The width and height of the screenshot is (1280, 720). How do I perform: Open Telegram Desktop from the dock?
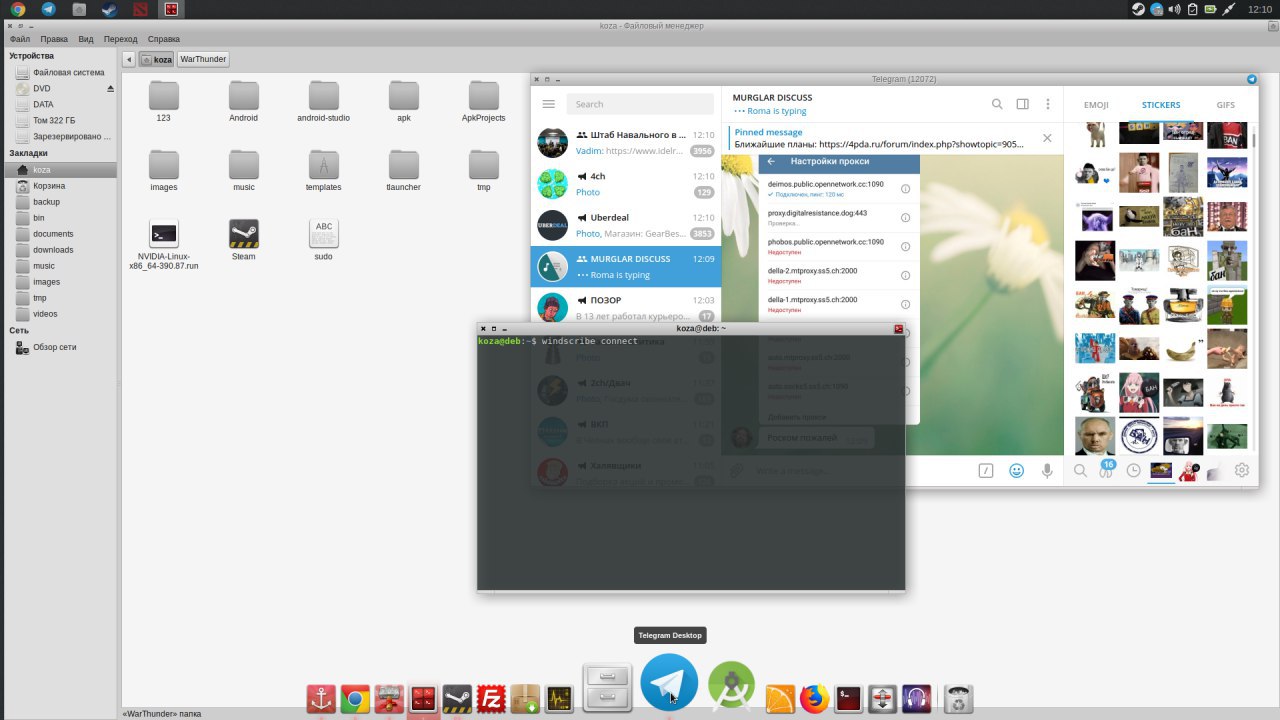coord(669,683)
